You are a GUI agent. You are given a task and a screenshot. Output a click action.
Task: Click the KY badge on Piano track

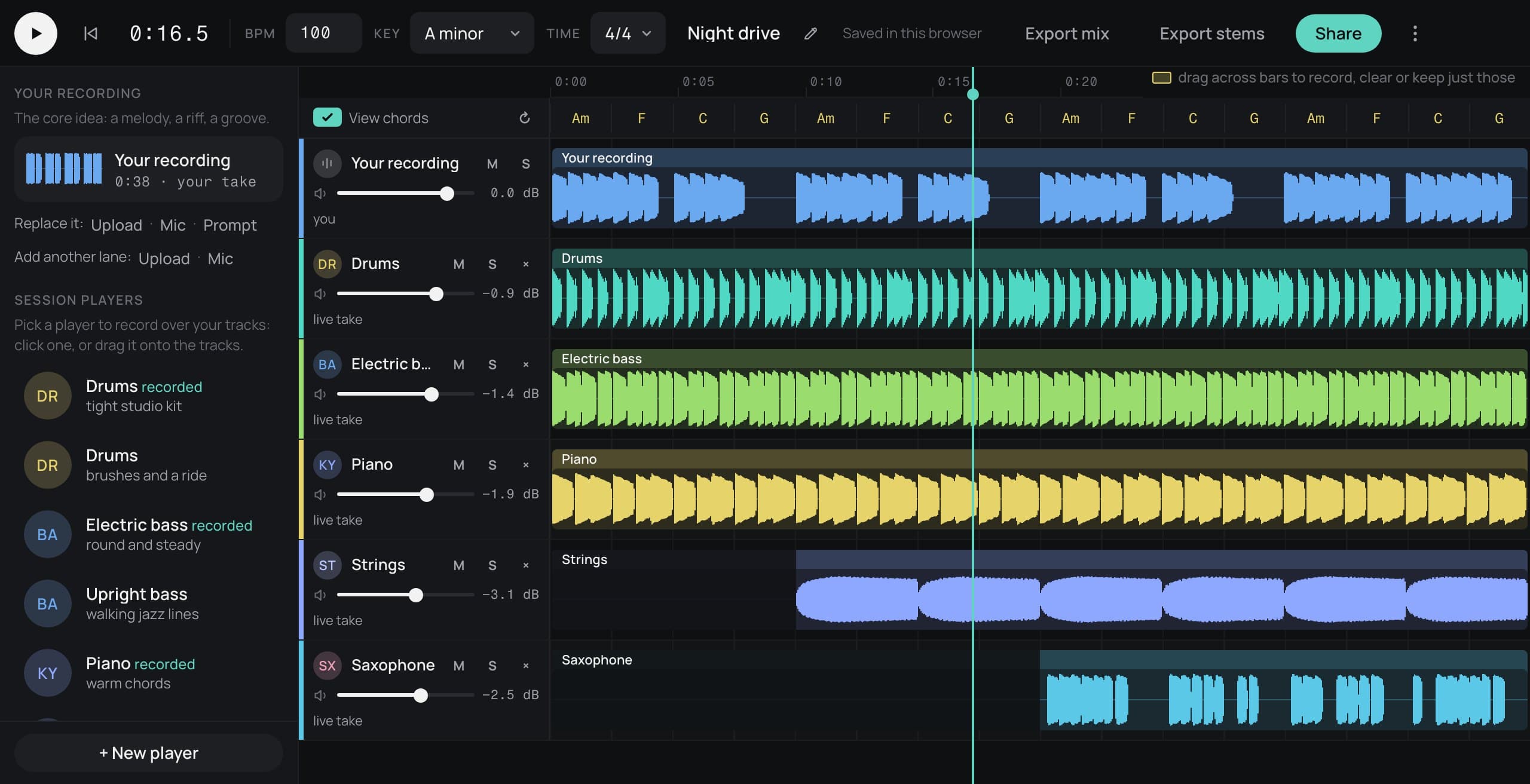(x=328, y=465)
